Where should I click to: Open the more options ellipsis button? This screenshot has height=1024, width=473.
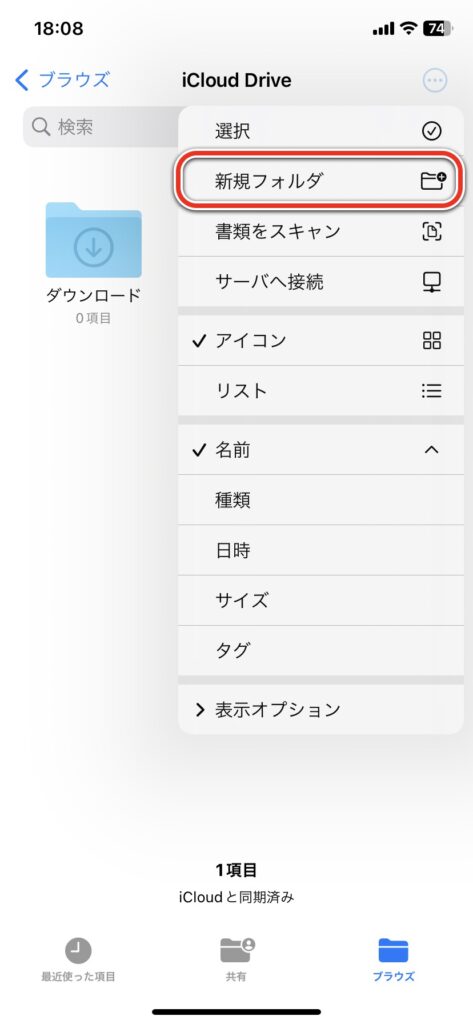coord(434,81)
